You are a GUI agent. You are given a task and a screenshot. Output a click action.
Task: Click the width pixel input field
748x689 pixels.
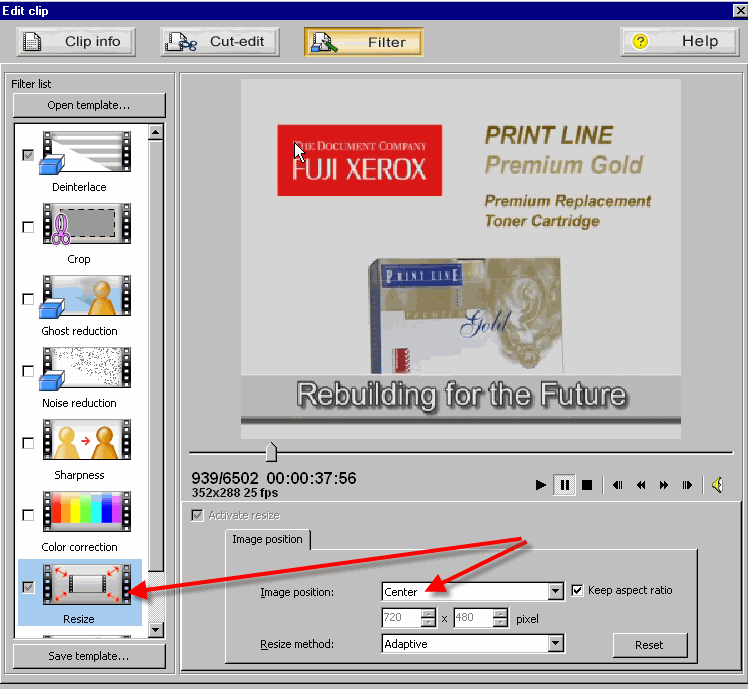pyautogui.click(x=402, y=618)
